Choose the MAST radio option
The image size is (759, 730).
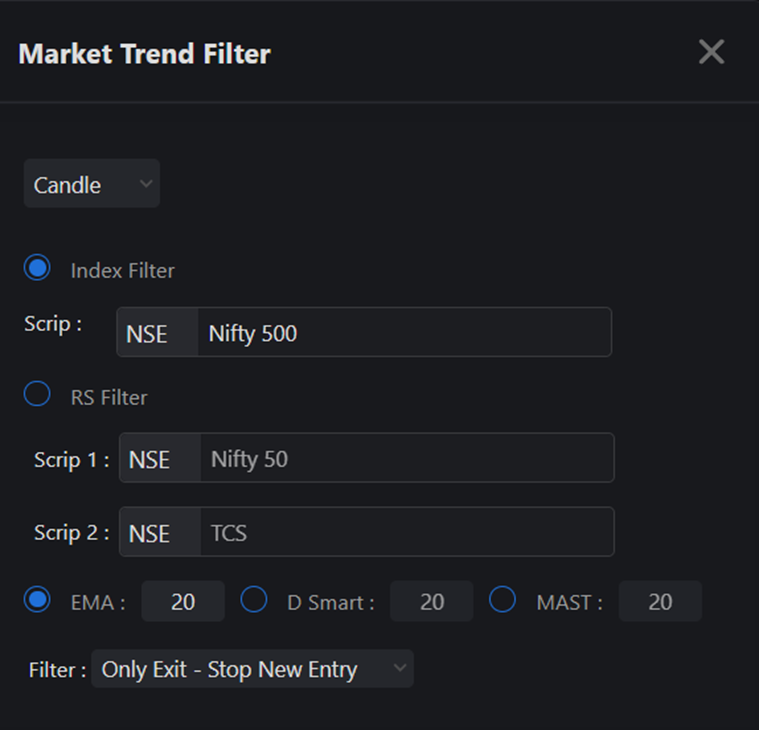502,600
